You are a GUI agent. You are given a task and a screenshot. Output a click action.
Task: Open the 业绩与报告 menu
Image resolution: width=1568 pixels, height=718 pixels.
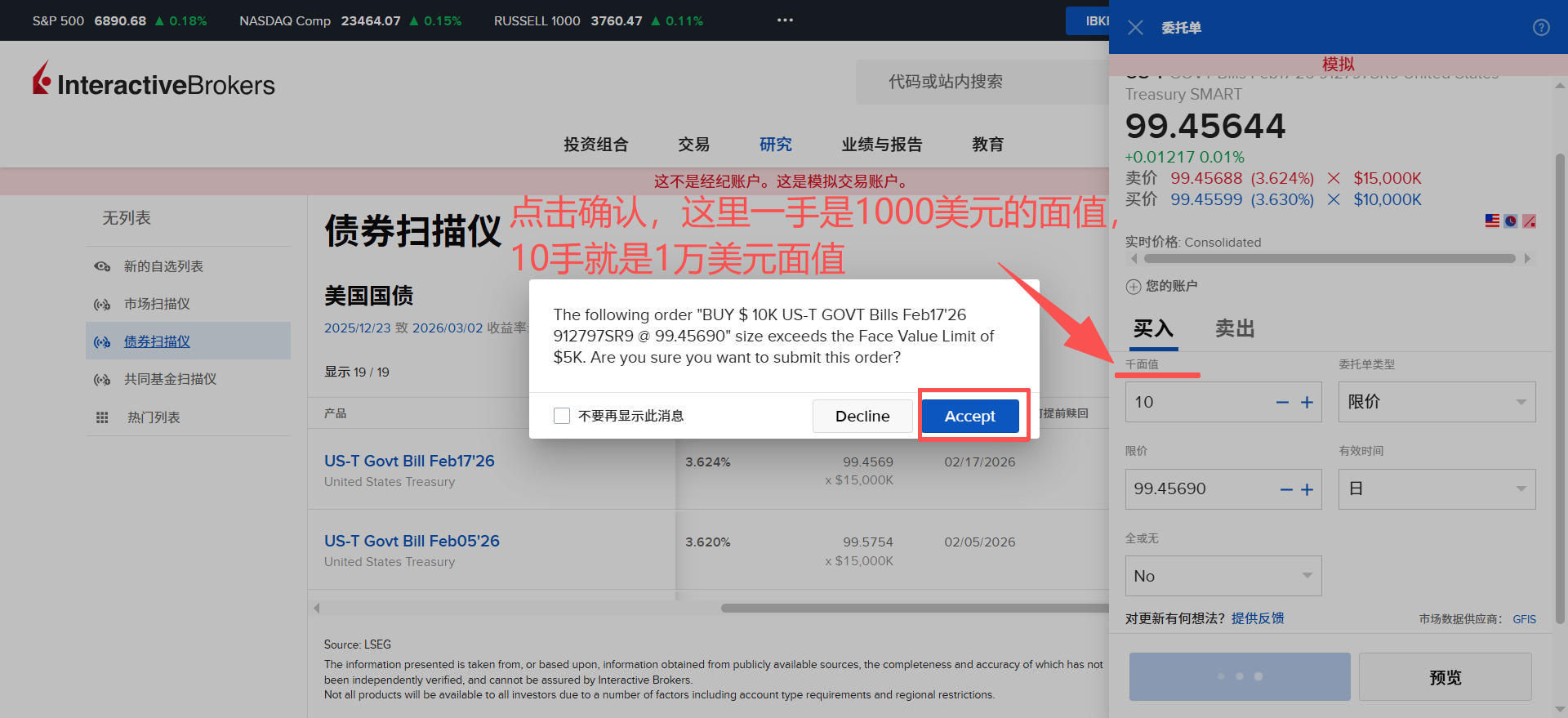(x=881, y=145)
